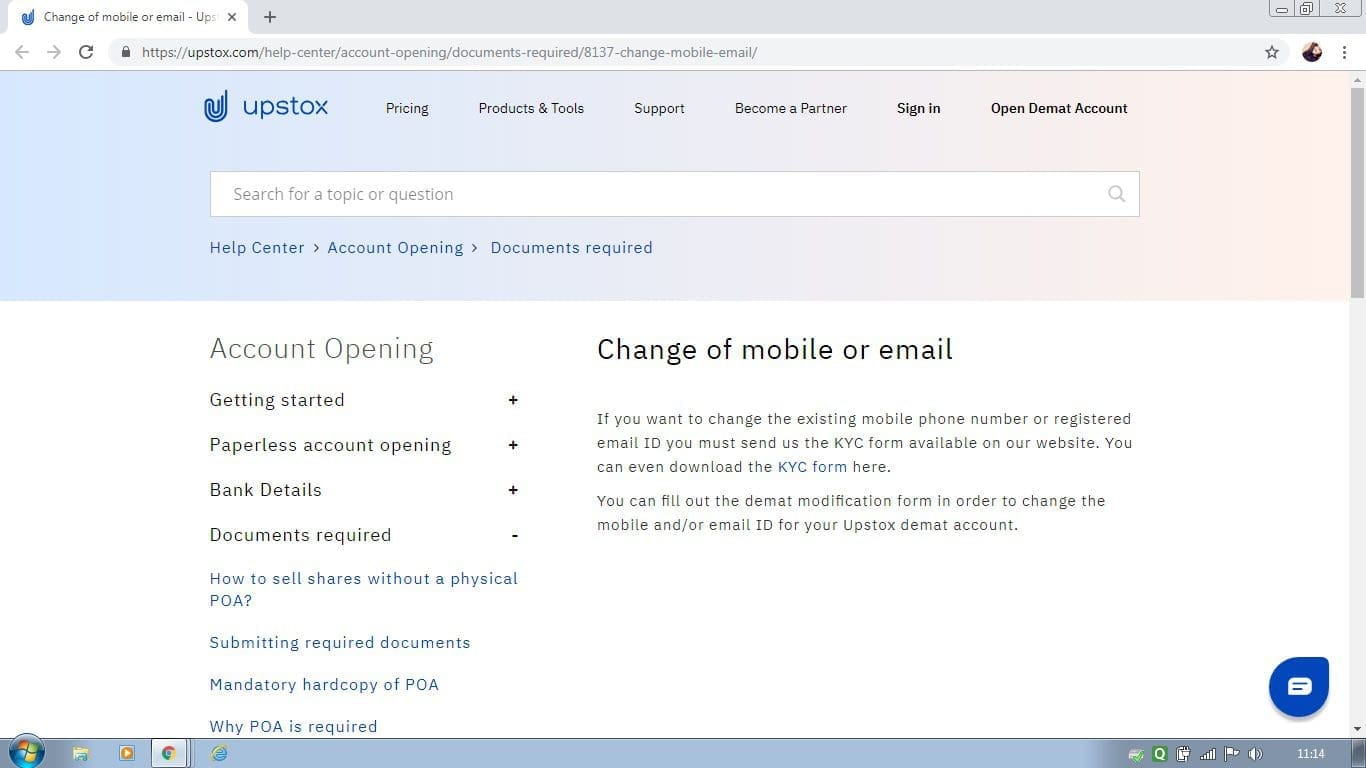Go back to the previous page

pos(22,52)
